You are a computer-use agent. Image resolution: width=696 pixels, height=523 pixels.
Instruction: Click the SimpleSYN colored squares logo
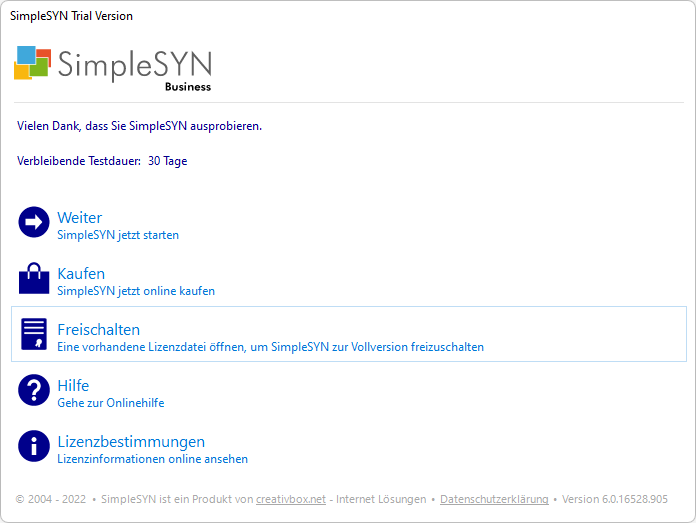32,63
